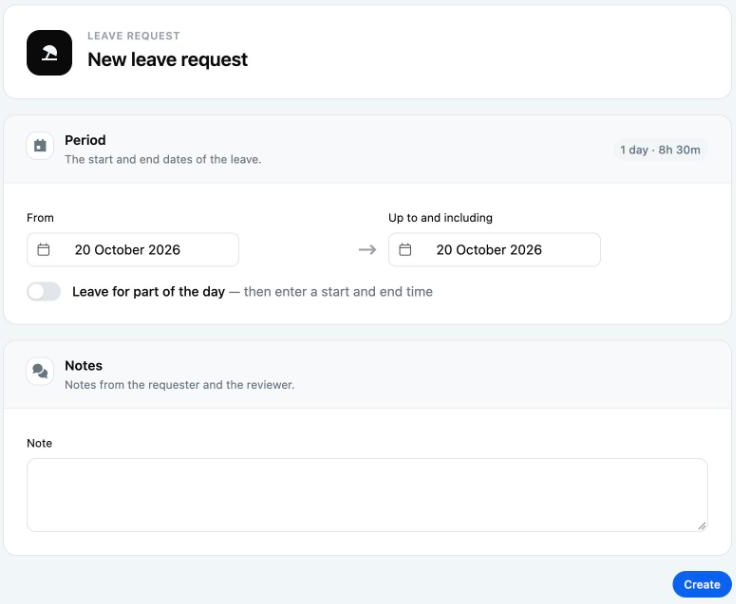Click the 'From' field label

tap(40, 218)
